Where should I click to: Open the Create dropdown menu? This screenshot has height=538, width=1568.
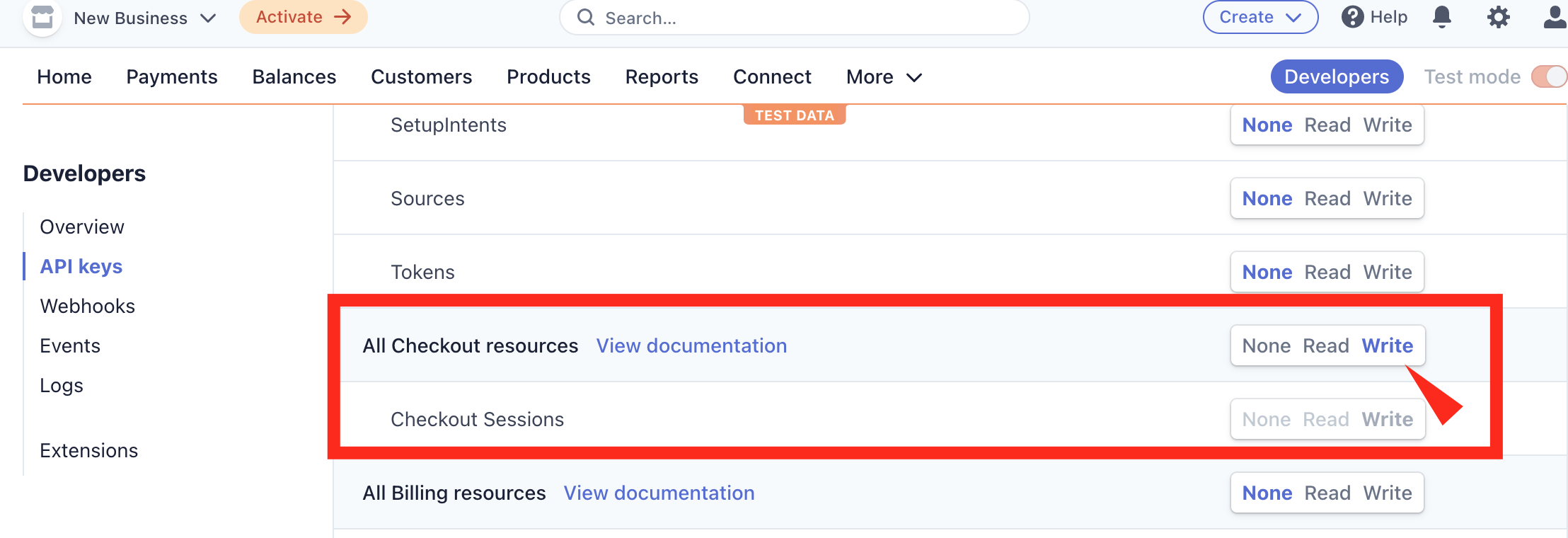(1260, 17)
